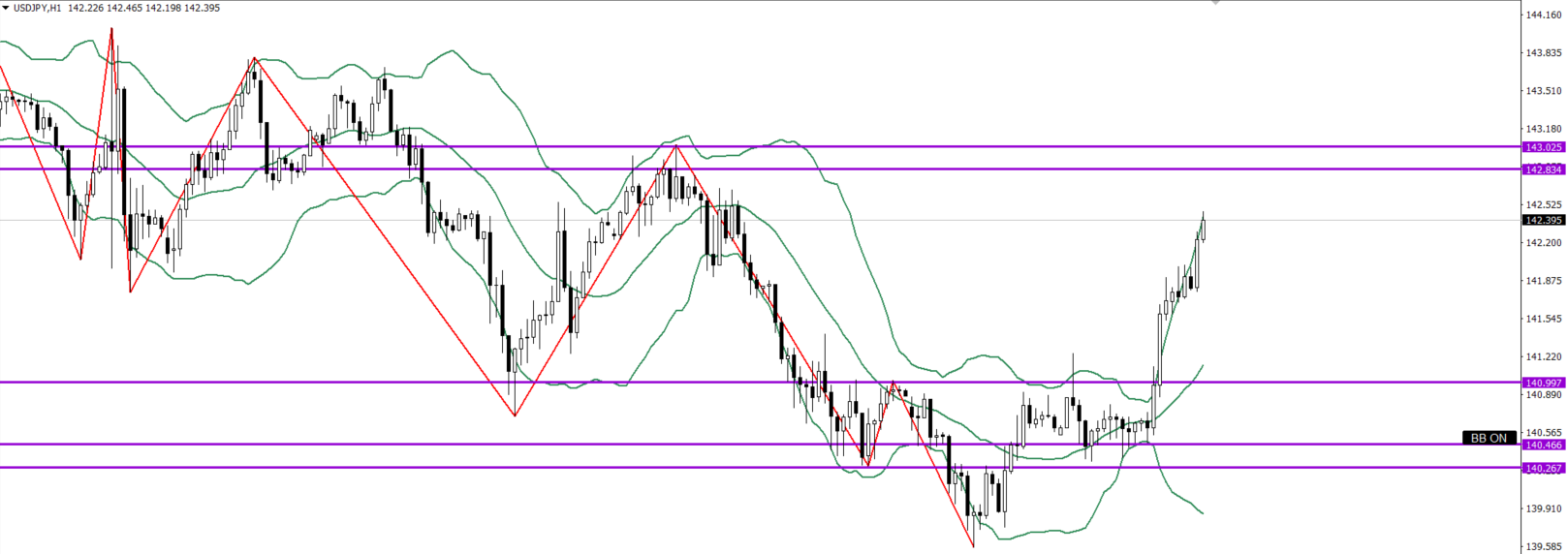Click the 141.875 price axis label
1568x554 pixels.
click(1543, 281)
